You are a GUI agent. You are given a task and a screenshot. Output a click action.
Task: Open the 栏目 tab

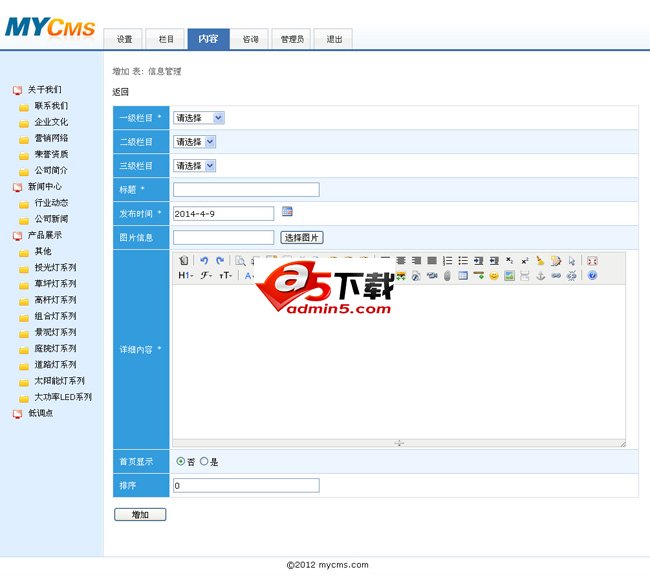pos(166,39)
